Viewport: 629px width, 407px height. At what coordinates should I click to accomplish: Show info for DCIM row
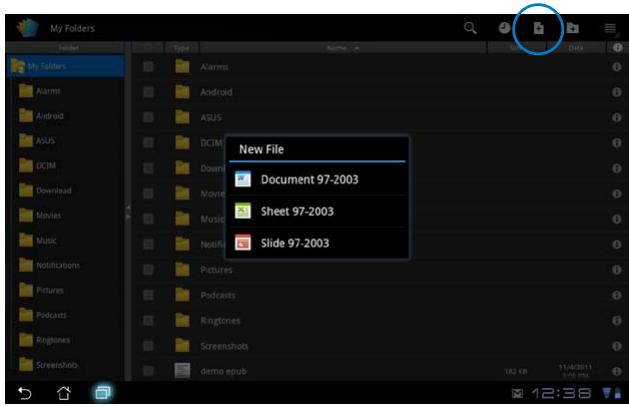click(x=617, y=143)
